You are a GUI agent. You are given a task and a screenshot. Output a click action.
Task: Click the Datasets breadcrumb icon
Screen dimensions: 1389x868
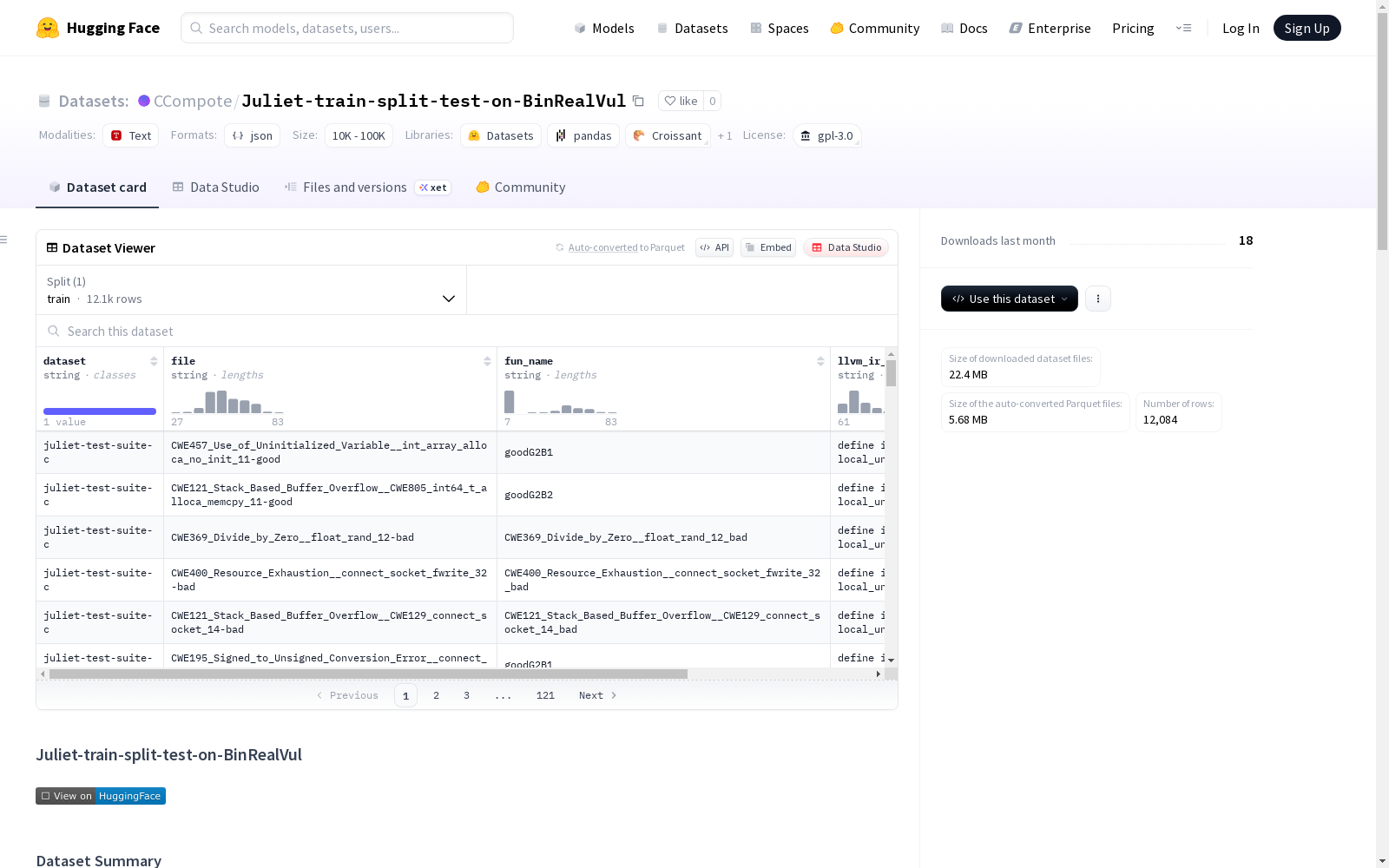click(x=44, y=101)
